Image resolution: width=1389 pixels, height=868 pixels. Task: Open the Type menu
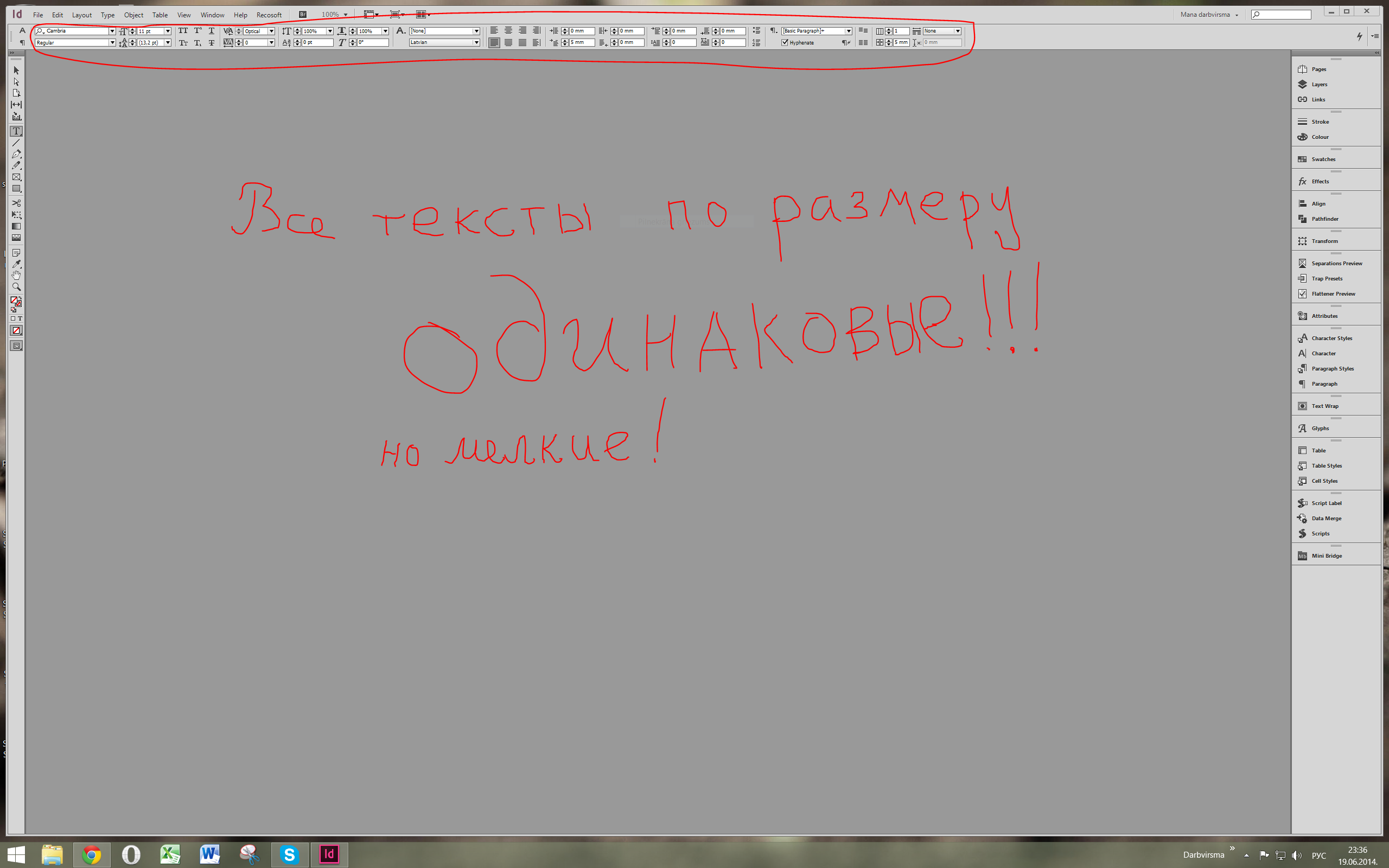click(x=107, y=15)
